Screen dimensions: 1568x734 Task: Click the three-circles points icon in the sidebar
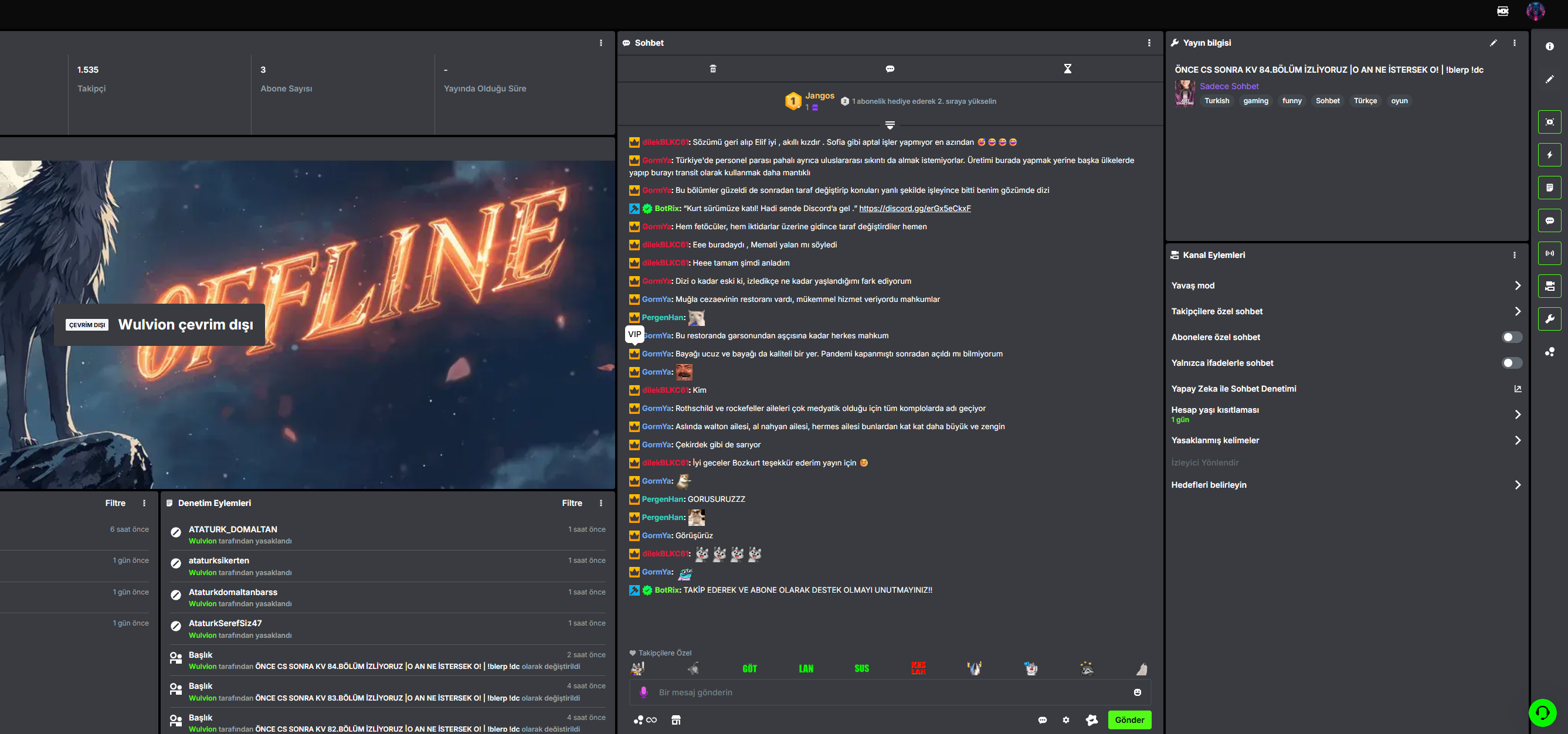click(x=1549, y=352)
